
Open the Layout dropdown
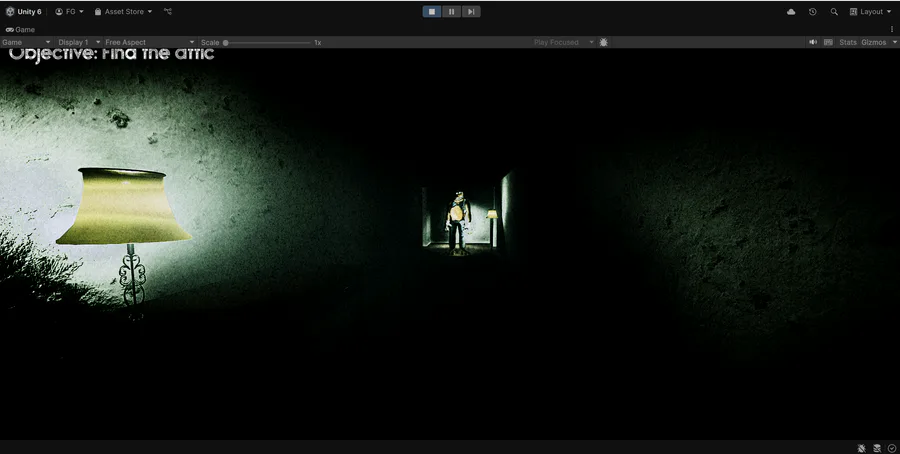(x=870, y=11)
